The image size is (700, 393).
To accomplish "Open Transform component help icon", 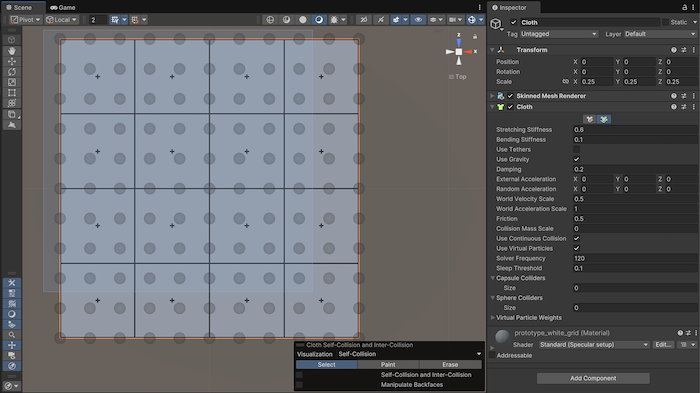I will 674,50.
